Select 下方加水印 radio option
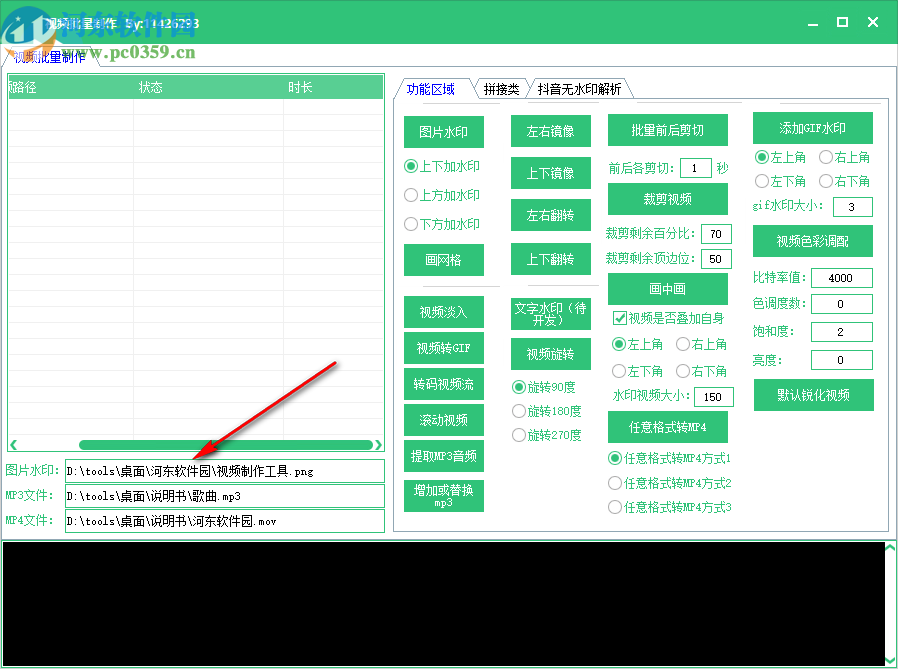 [442, 224]
